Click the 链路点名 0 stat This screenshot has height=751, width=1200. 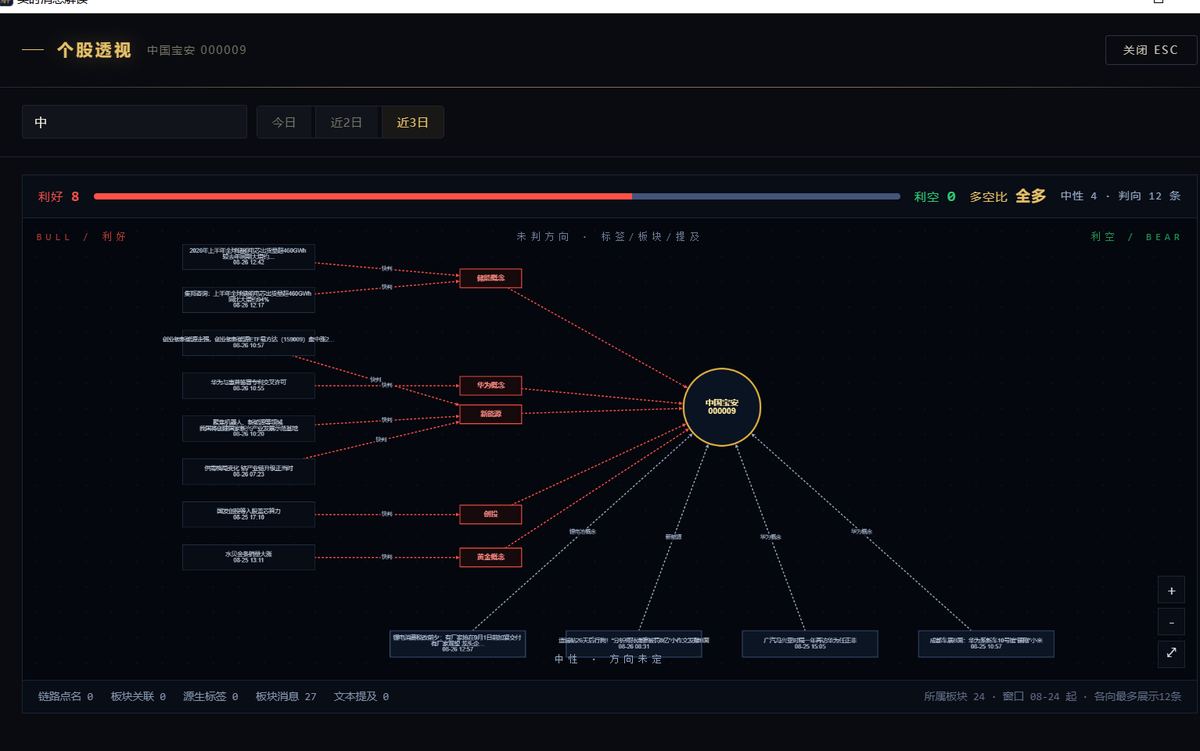point(65,696)
